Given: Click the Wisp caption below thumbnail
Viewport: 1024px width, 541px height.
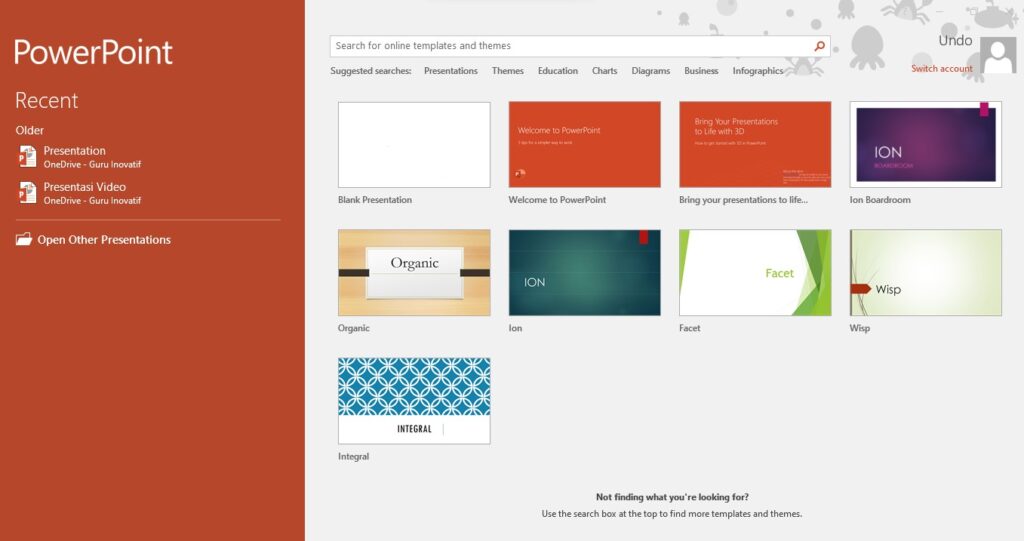Looking at the screenshot, I should click(859, 328).
